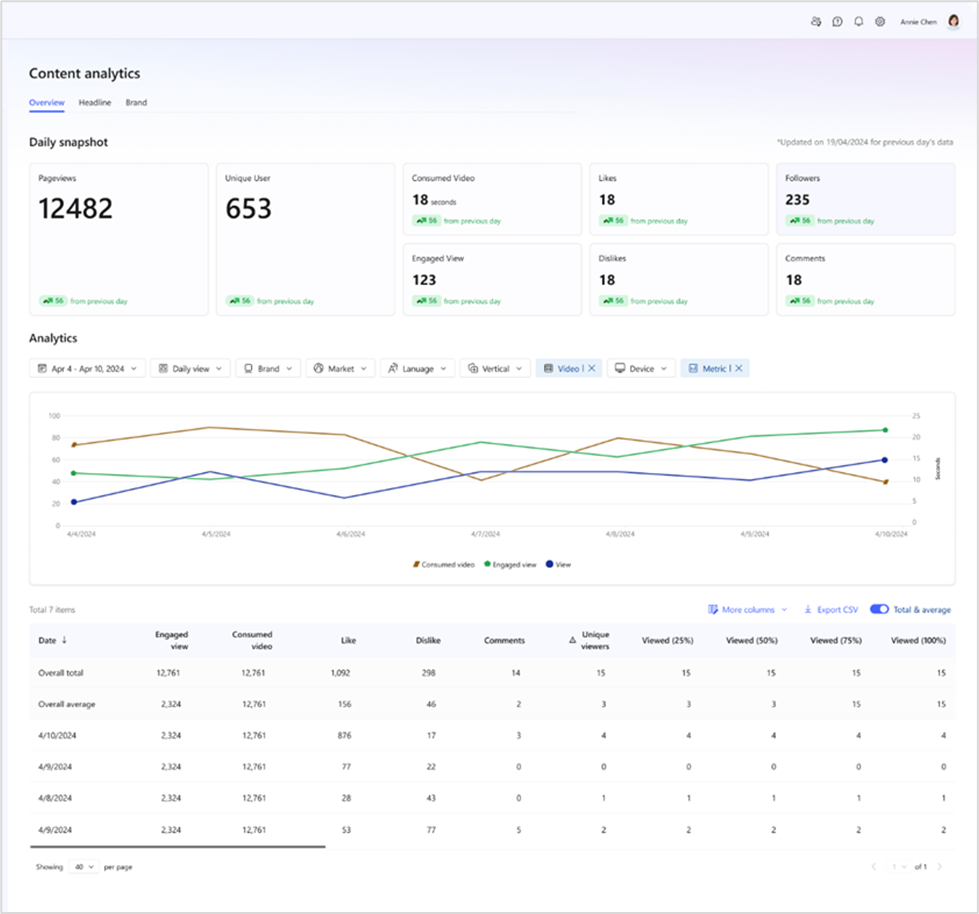Viewport: 979px width, 914px height.
Task: Open the notification bell icon
Action: tap(858, 21)
